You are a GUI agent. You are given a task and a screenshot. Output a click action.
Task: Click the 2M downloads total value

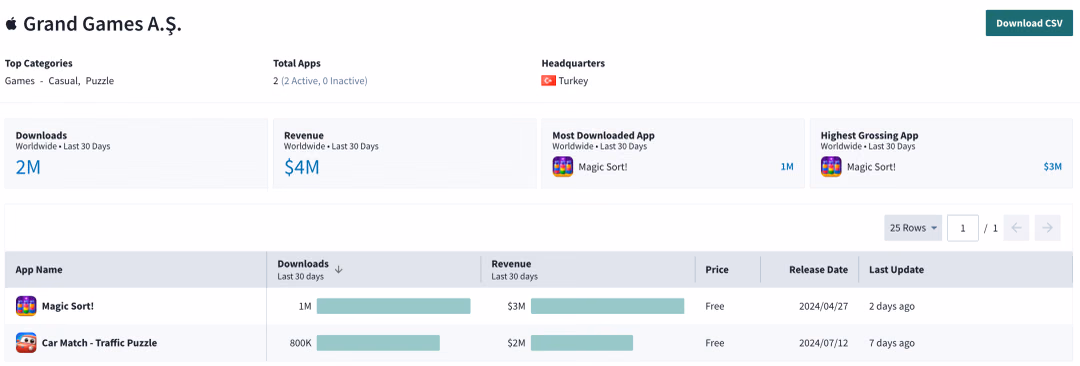coord(28,167)
